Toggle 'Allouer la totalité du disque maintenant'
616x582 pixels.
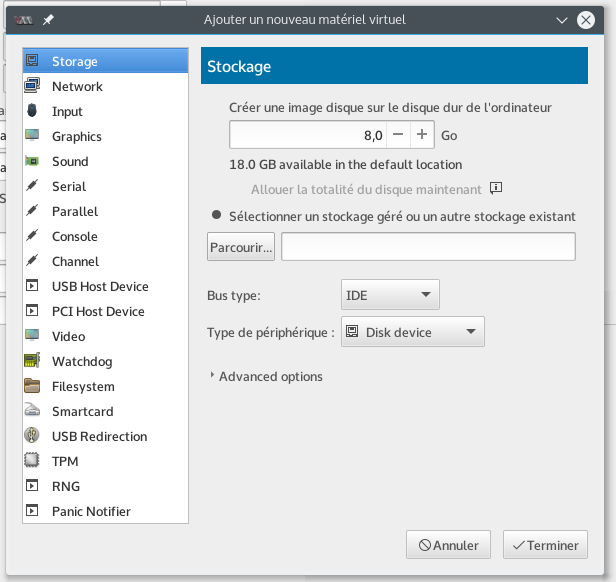pyautogui.click(x=366, y=189)
